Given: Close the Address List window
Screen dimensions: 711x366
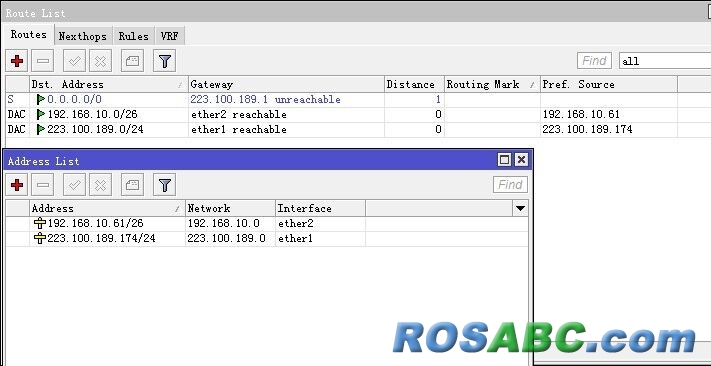Looking at the screenshot, I should coord(521,160).
